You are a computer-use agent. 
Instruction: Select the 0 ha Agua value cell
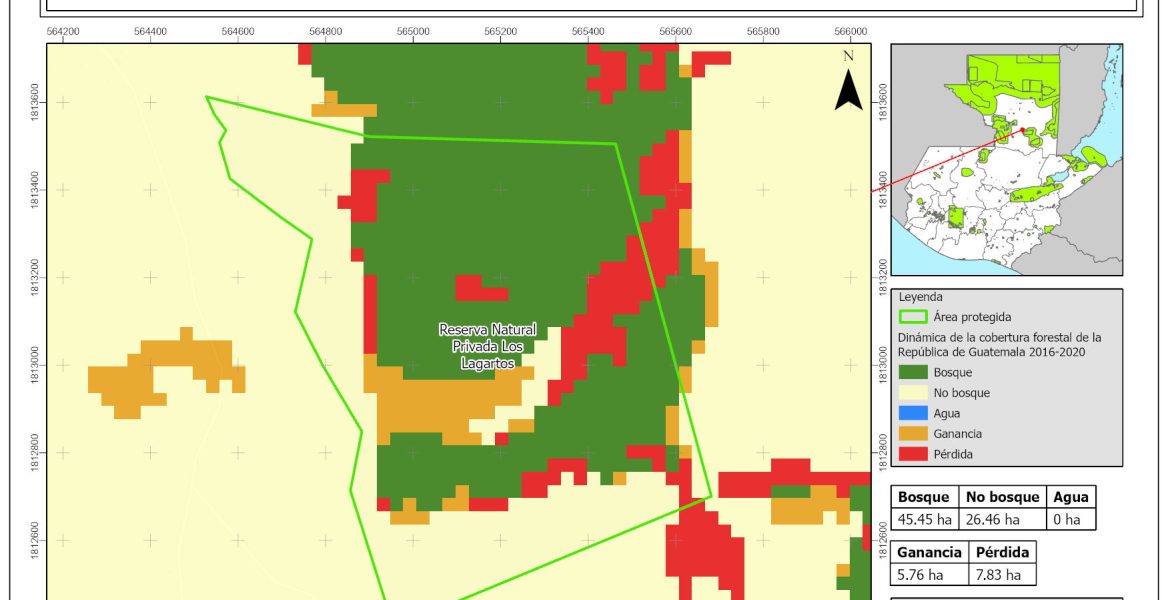coord(1067,519)
